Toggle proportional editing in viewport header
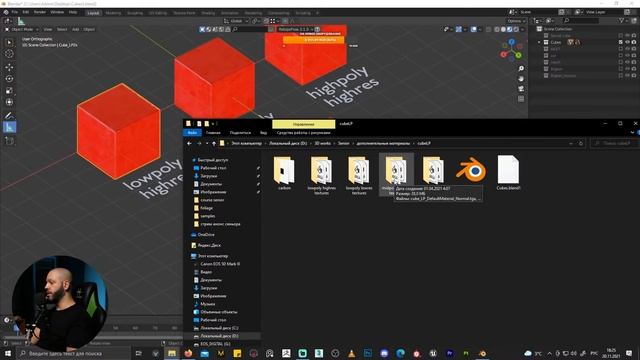This screenshot has height=360, width=640. pos(285,21)
